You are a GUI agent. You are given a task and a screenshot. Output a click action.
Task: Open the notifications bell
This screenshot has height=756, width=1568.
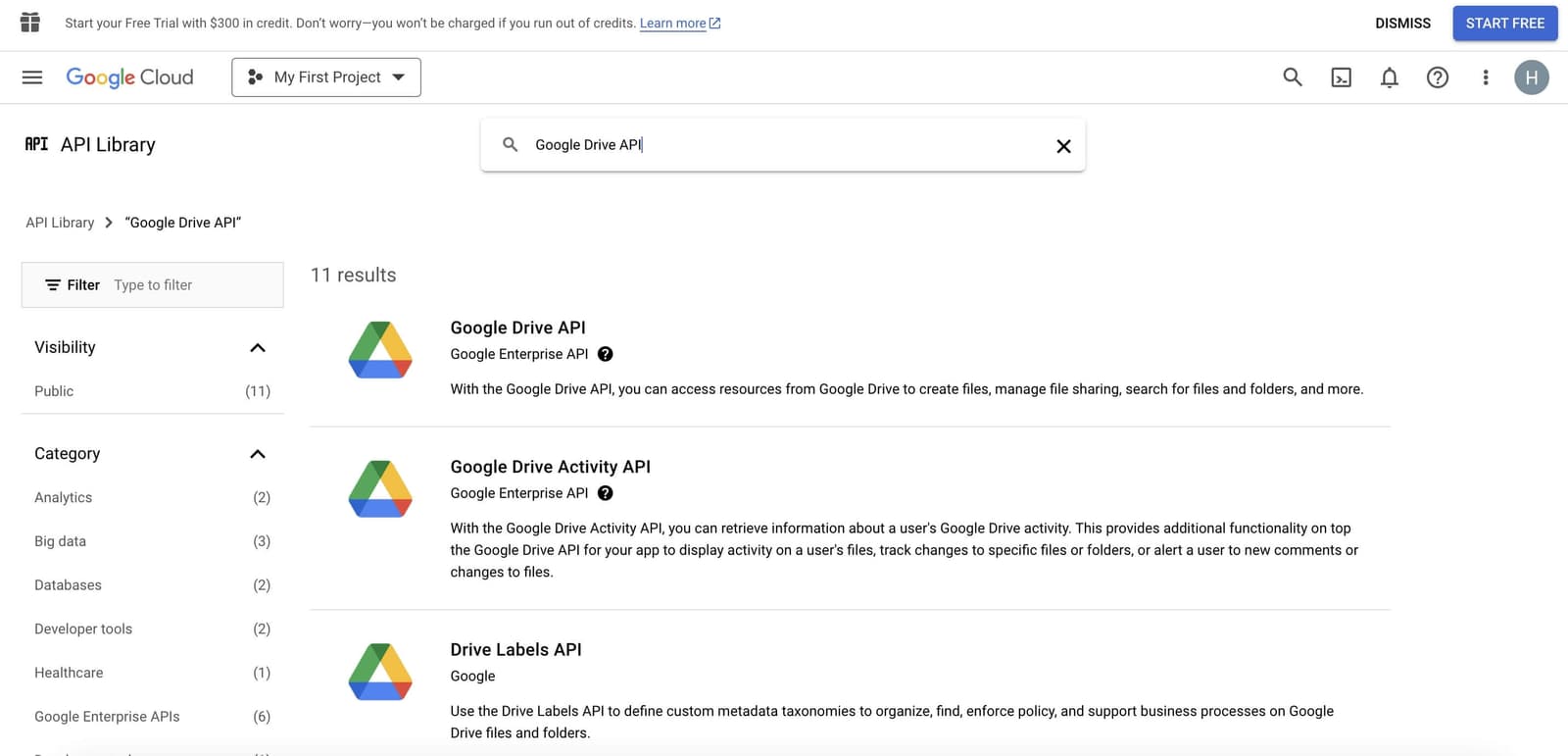(x=1389, y=77)
